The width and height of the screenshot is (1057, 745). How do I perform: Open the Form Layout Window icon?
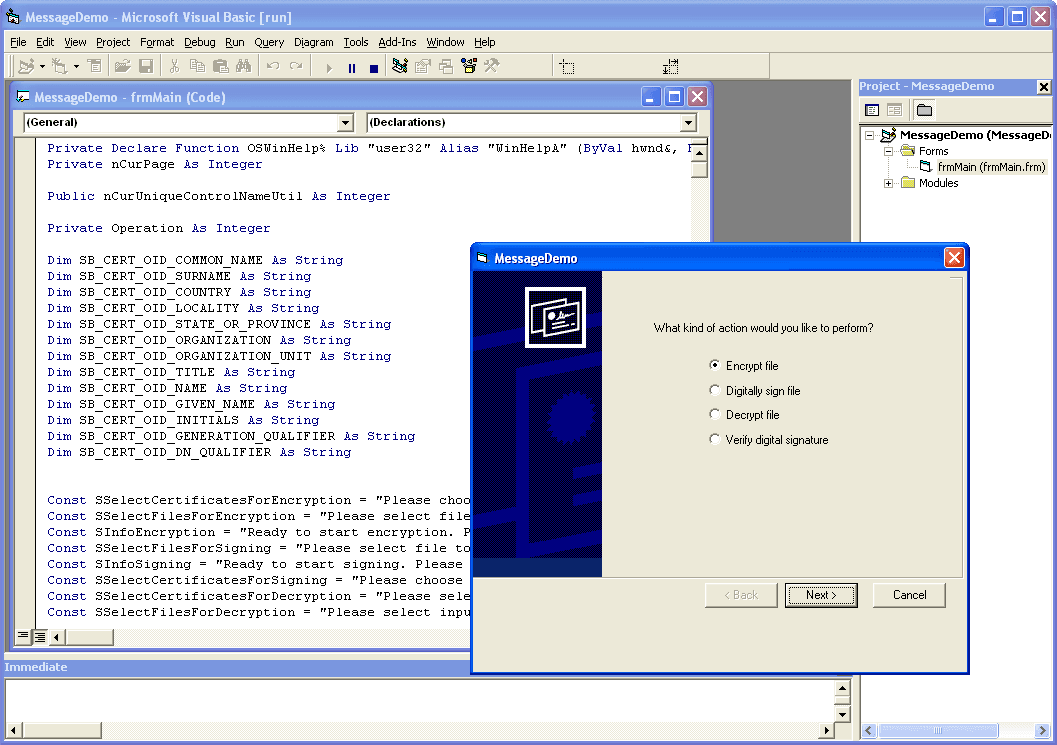[x=446, y=66]
